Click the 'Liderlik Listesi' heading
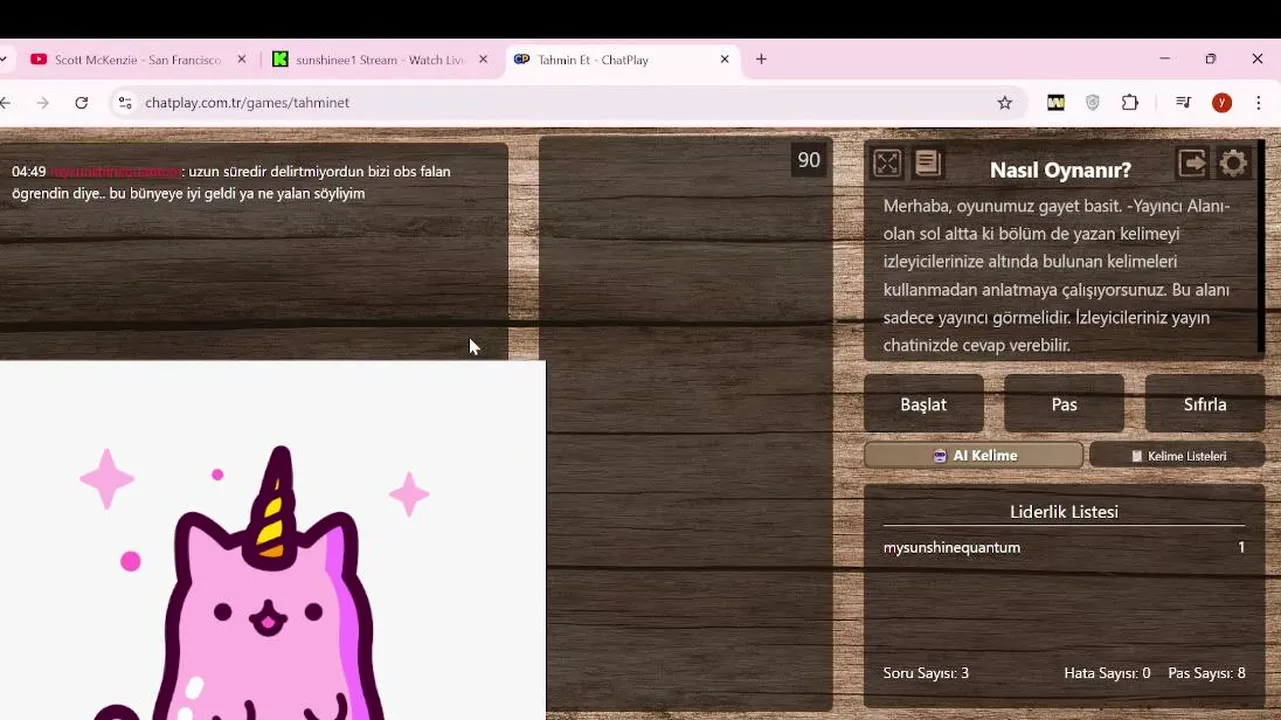Screen dimensions: 1281x720 click(x=1064, y=511)
